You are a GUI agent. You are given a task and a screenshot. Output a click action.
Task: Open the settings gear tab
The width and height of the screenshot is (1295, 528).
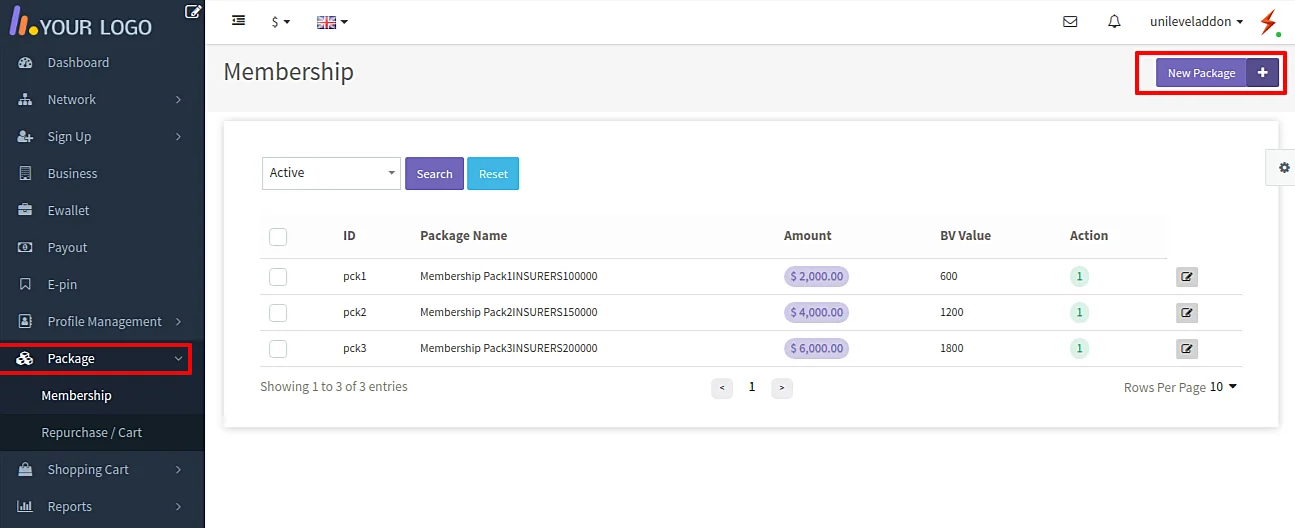1284,167
